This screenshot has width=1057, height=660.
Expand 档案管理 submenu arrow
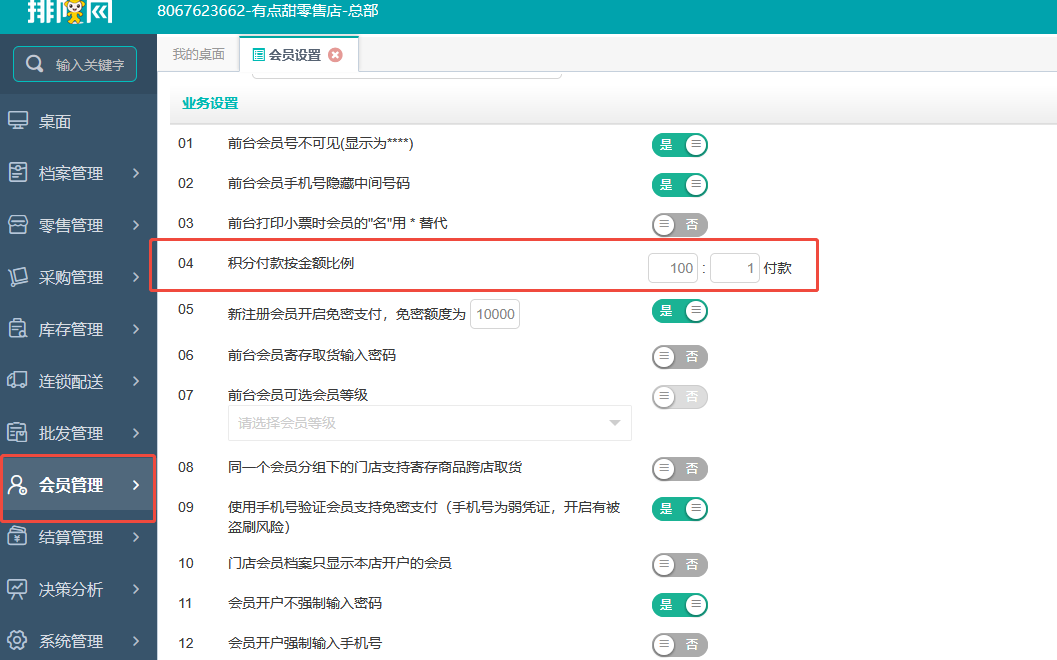(x=136, y=173)
